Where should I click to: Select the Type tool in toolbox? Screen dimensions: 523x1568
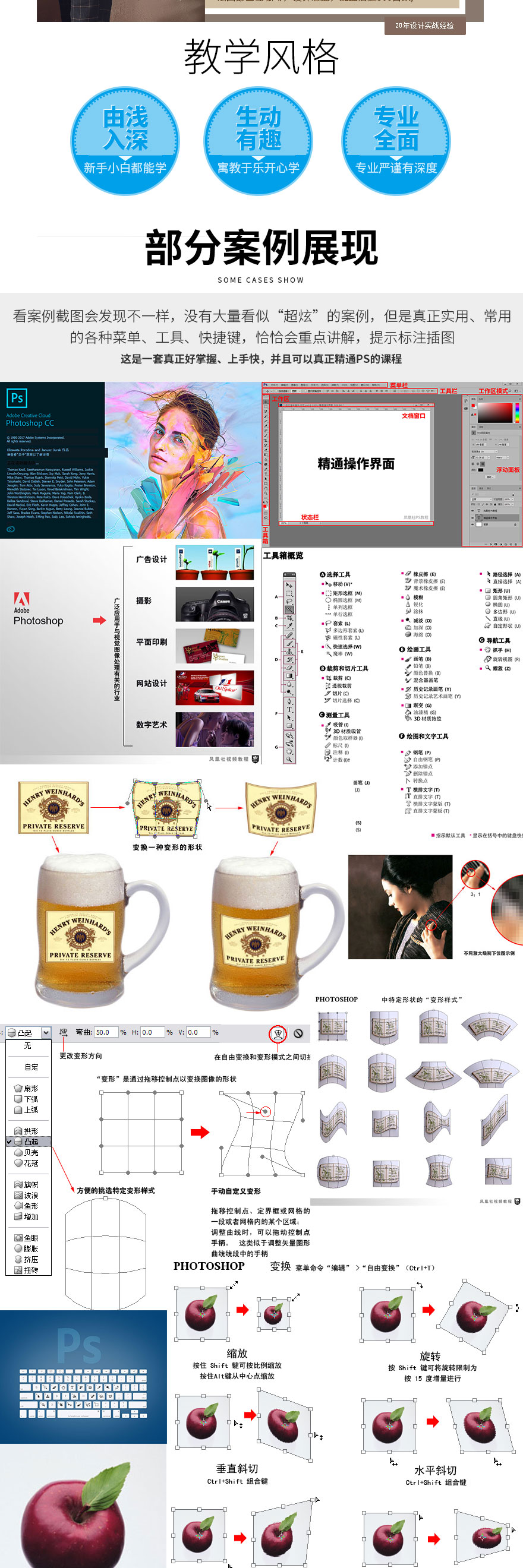pyautogui.click(x=289, y=709)
